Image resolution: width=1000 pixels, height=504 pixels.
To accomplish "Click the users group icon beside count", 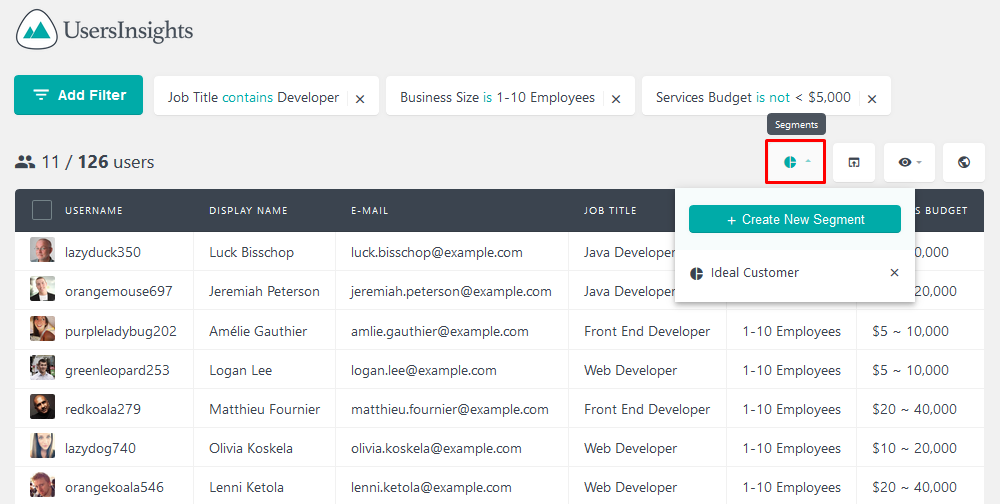I will point(25,162).
